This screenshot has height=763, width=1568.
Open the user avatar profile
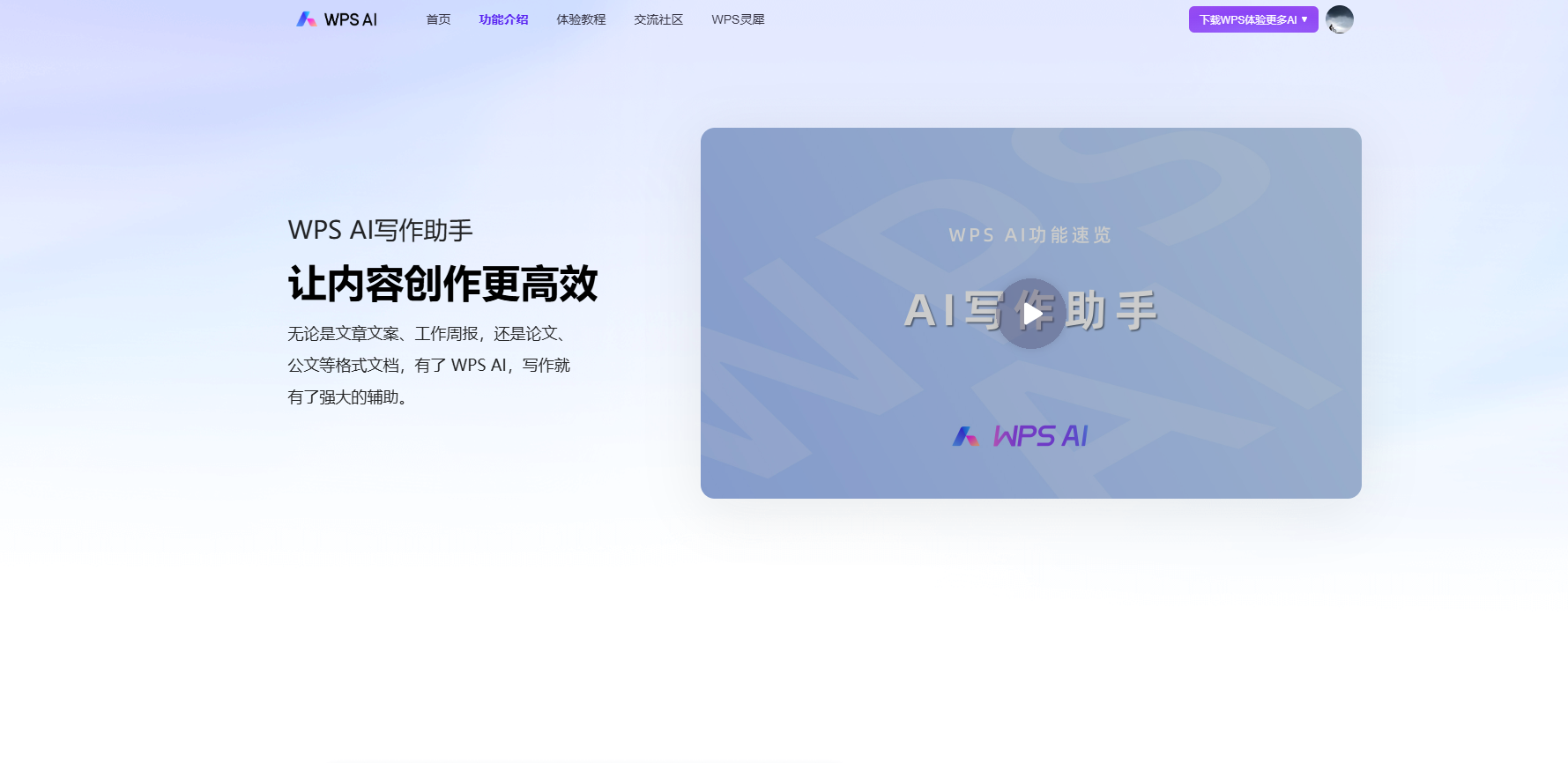(x=1339, y=19)
